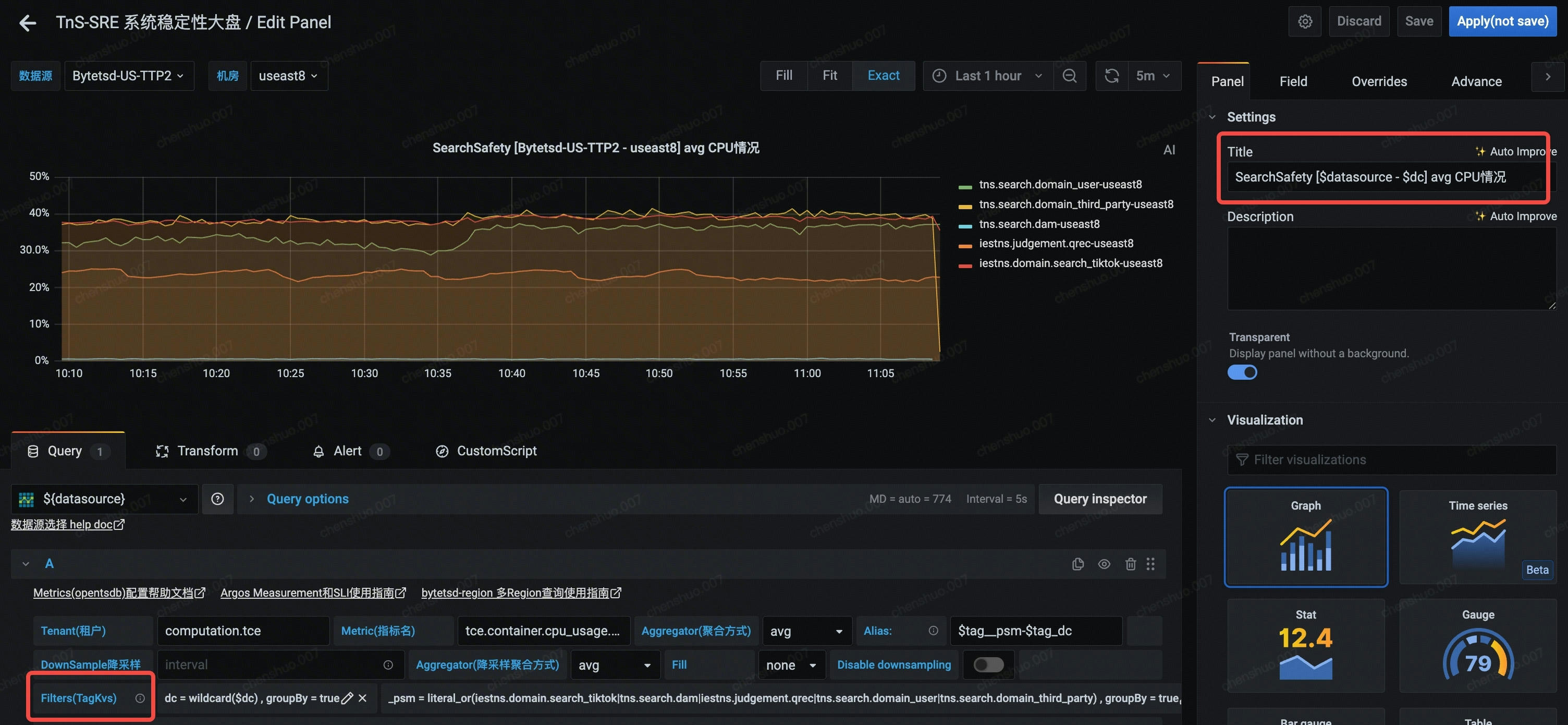Open the Last 1 hour time picker
This screenshot has height=725, width=1568.
pyautogui.click(x=988, y=76)
